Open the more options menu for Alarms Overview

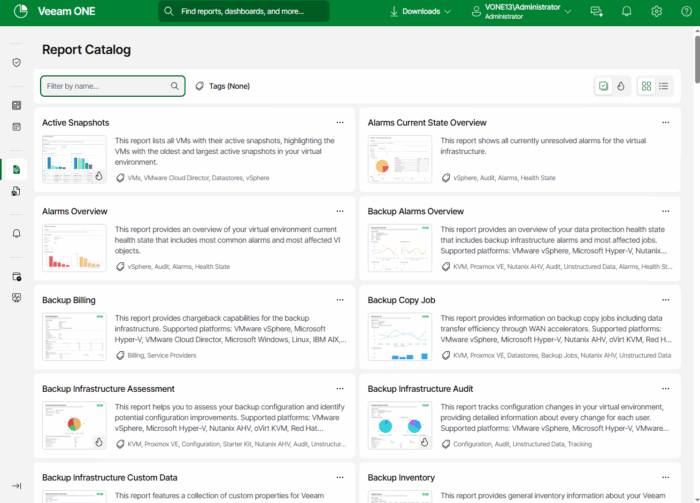point(340,211)
